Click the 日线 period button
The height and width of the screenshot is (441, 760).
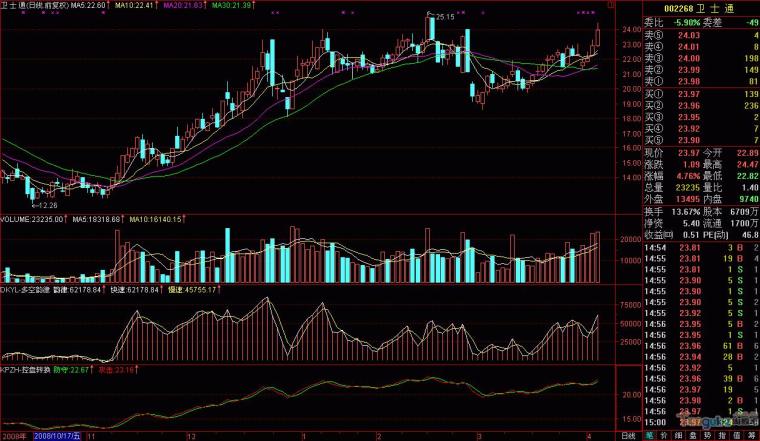tap(628, 436)
